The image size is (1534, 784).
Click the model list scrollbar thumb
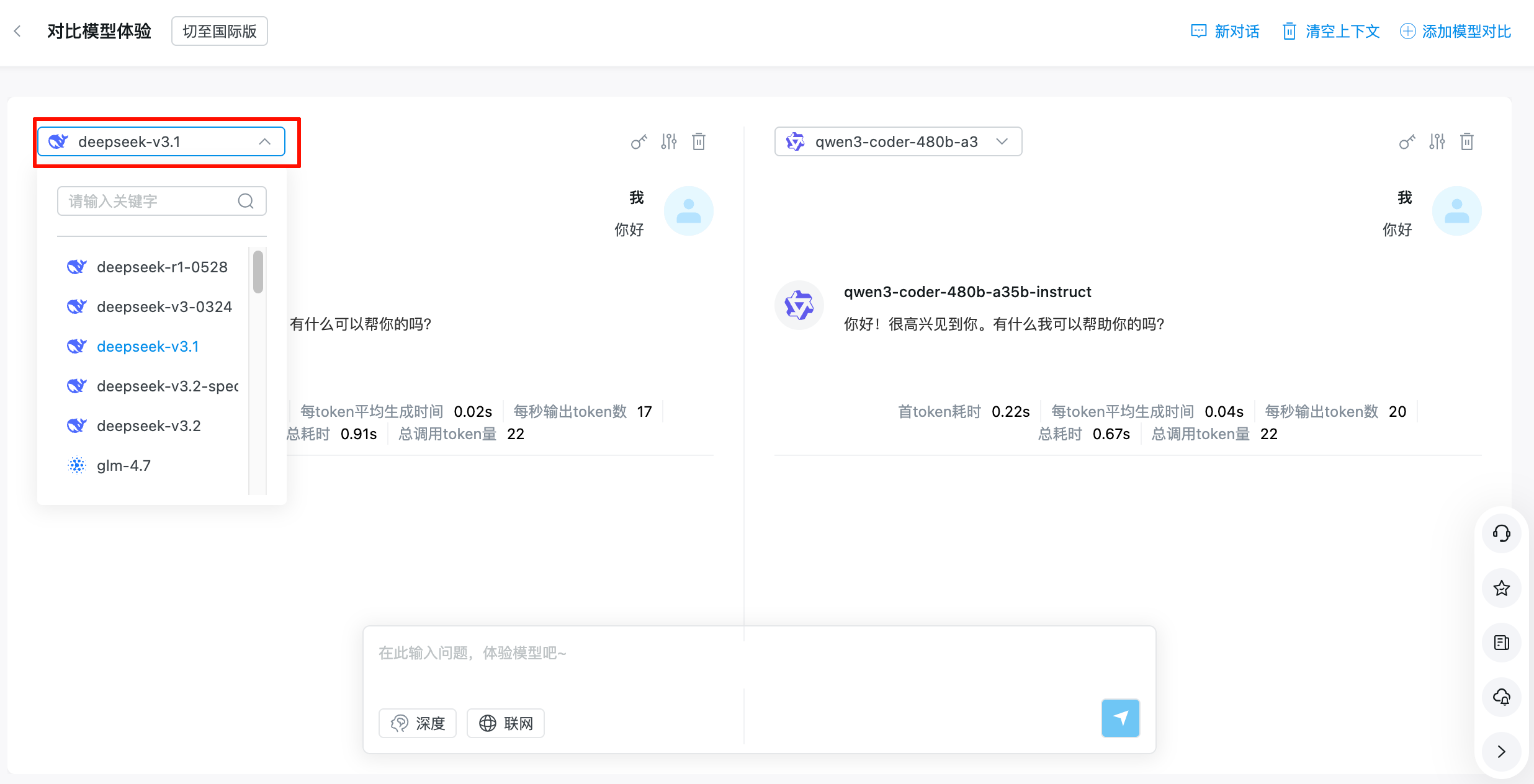(x=258, y=272)
